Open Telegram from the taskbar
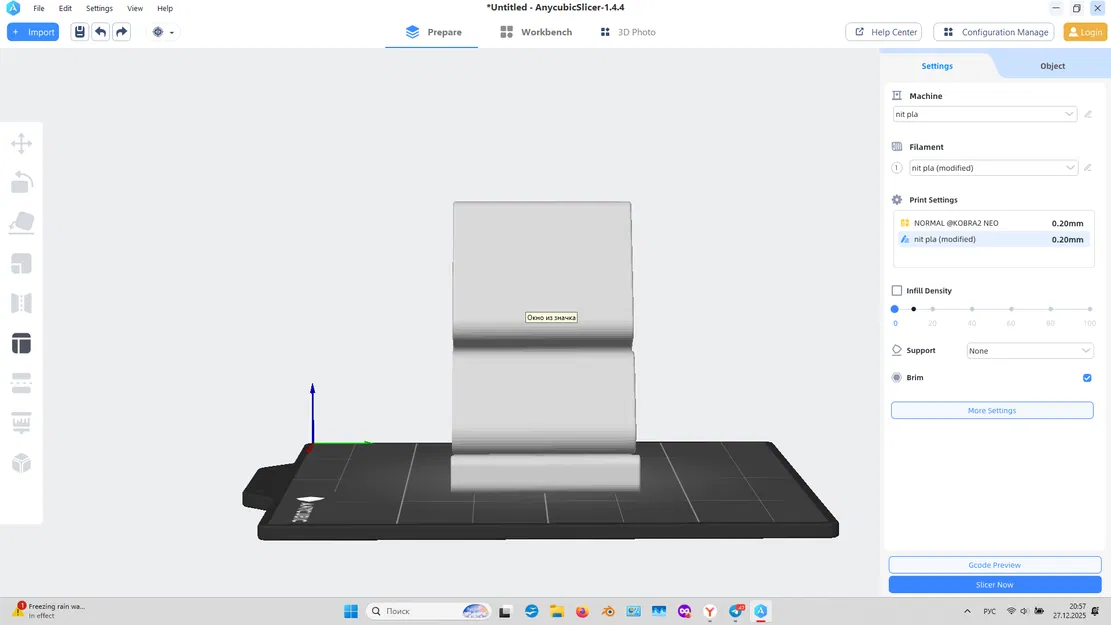This screenshot has height=625, width=1111. (x=735, y=611)
